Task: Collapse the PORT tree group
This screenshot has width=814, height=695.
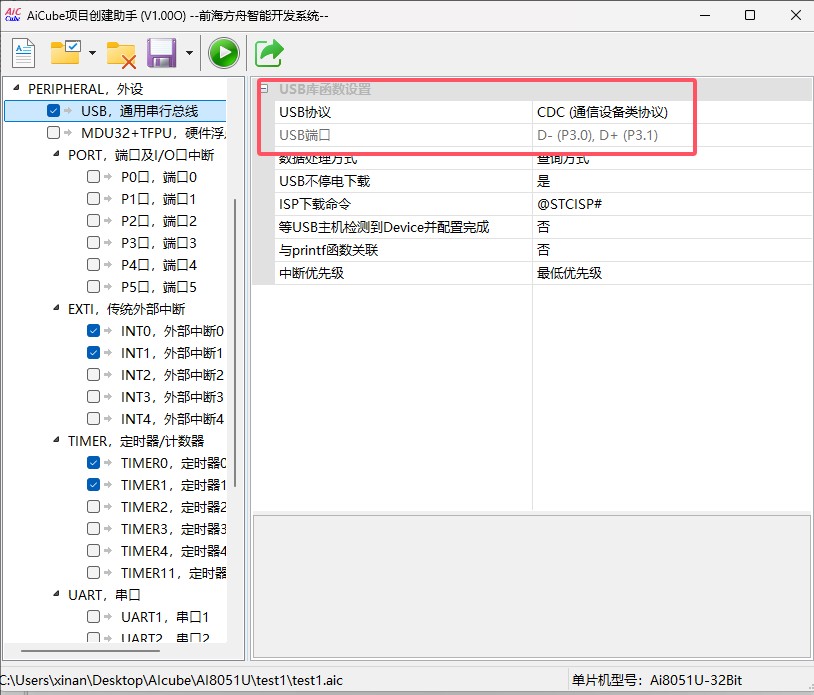Action: (x=56, y=154)
